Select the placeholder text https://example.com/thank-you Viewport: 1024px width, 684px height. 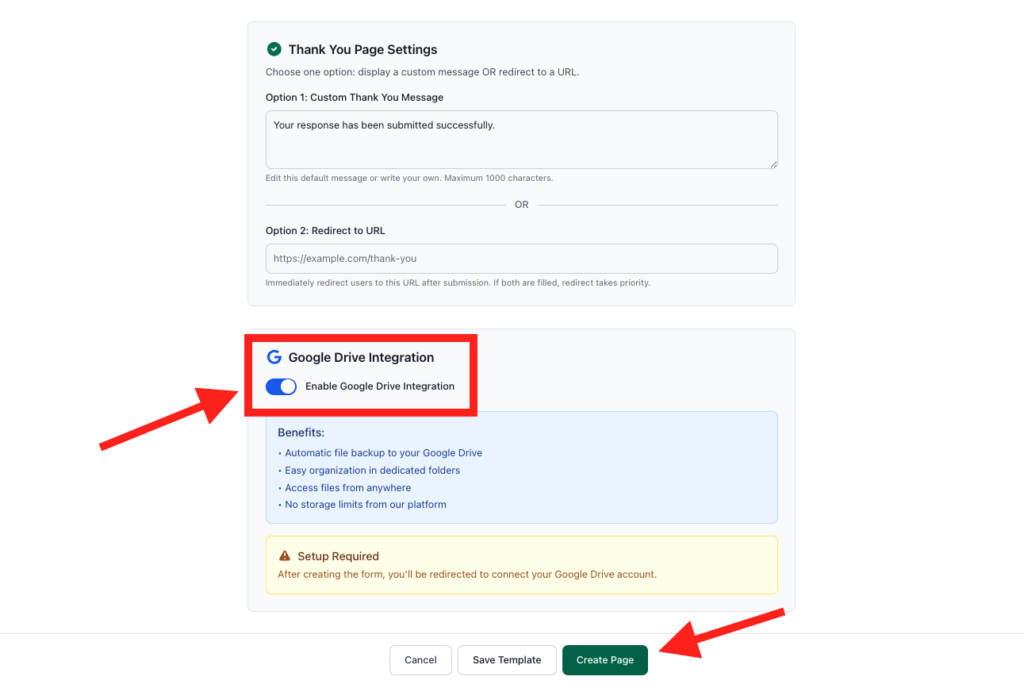346,258
